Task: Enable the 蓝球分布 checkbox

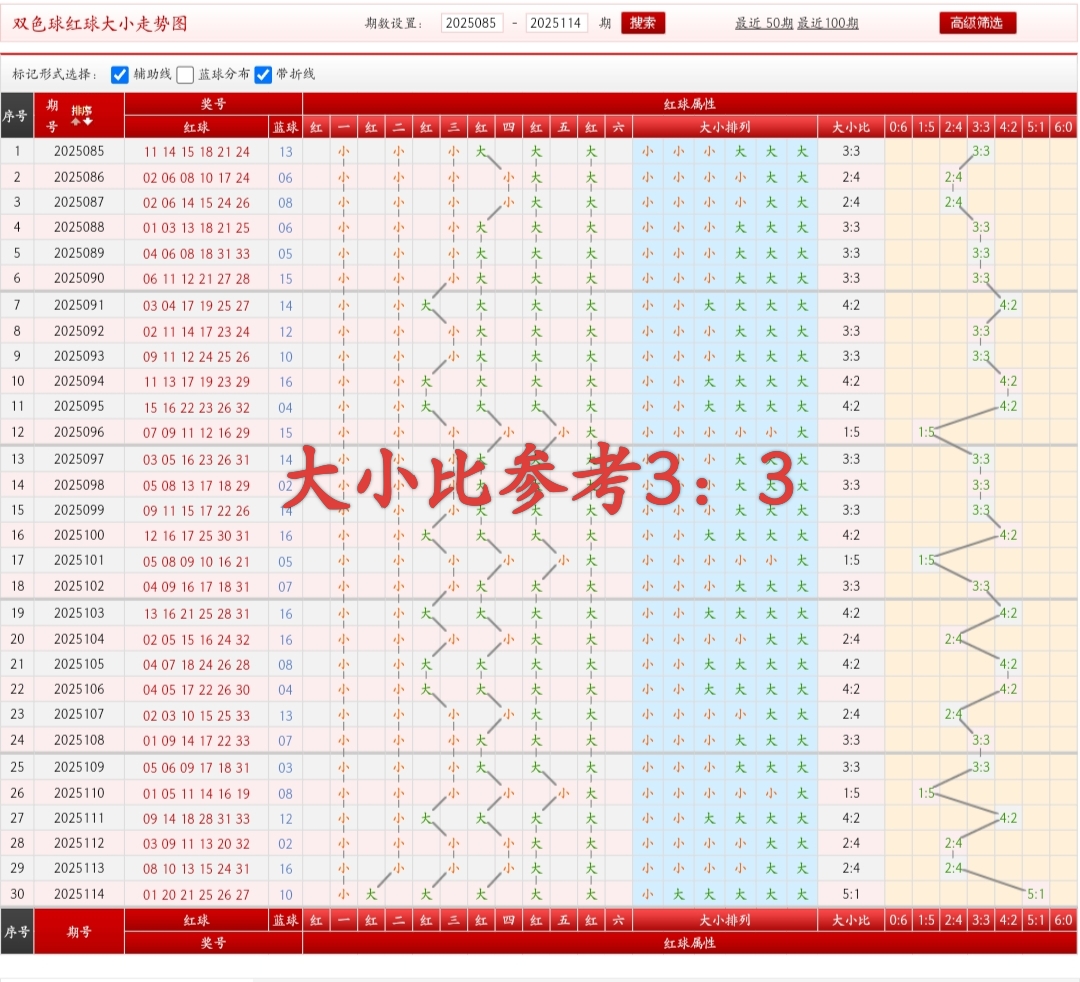Action: pos(185,73)
